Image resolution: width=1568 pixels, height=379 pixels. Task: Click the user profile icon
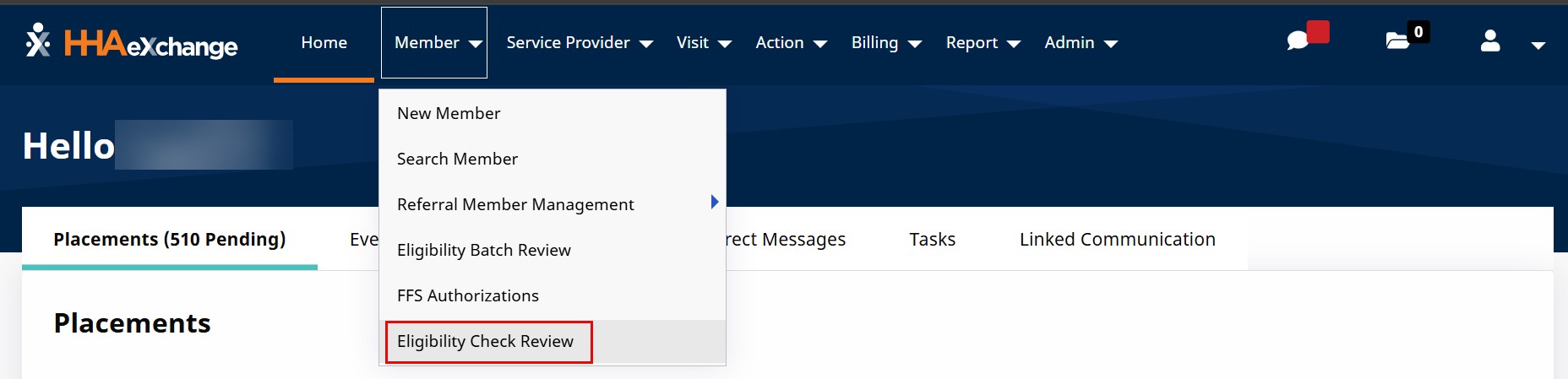point(1490,41)
